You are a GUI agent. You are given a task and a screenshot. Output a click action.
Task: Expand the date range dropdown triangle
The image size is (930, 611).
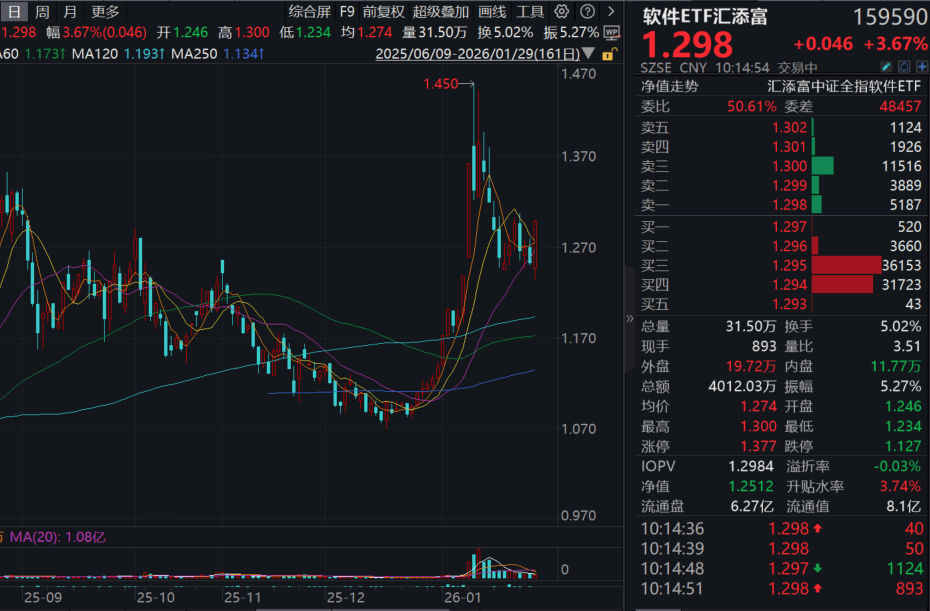[588, 53]
